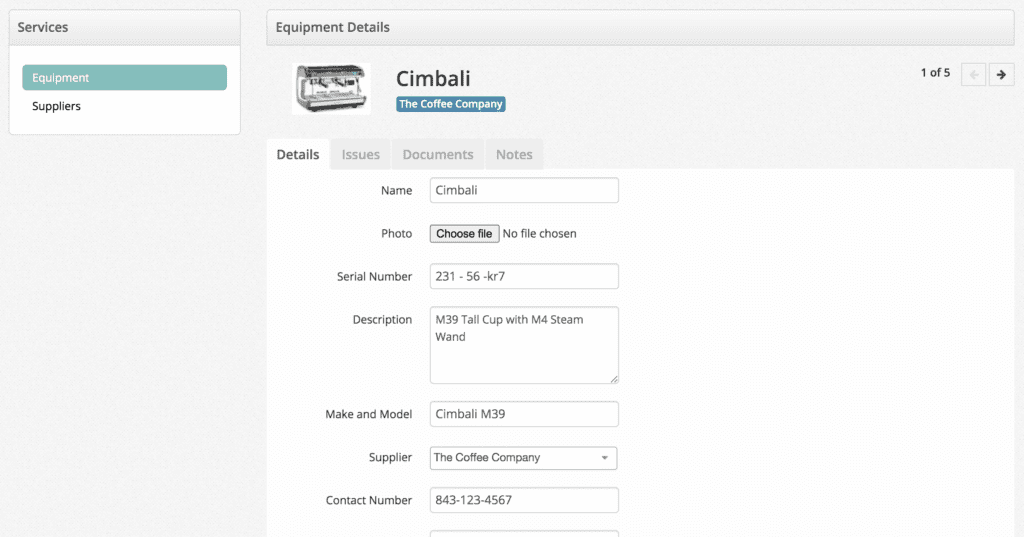Viewport: 1024px width, 537px height.
Task: Click the Cimbali heading title
Action: pyautogui.click(x=433, y=78)
